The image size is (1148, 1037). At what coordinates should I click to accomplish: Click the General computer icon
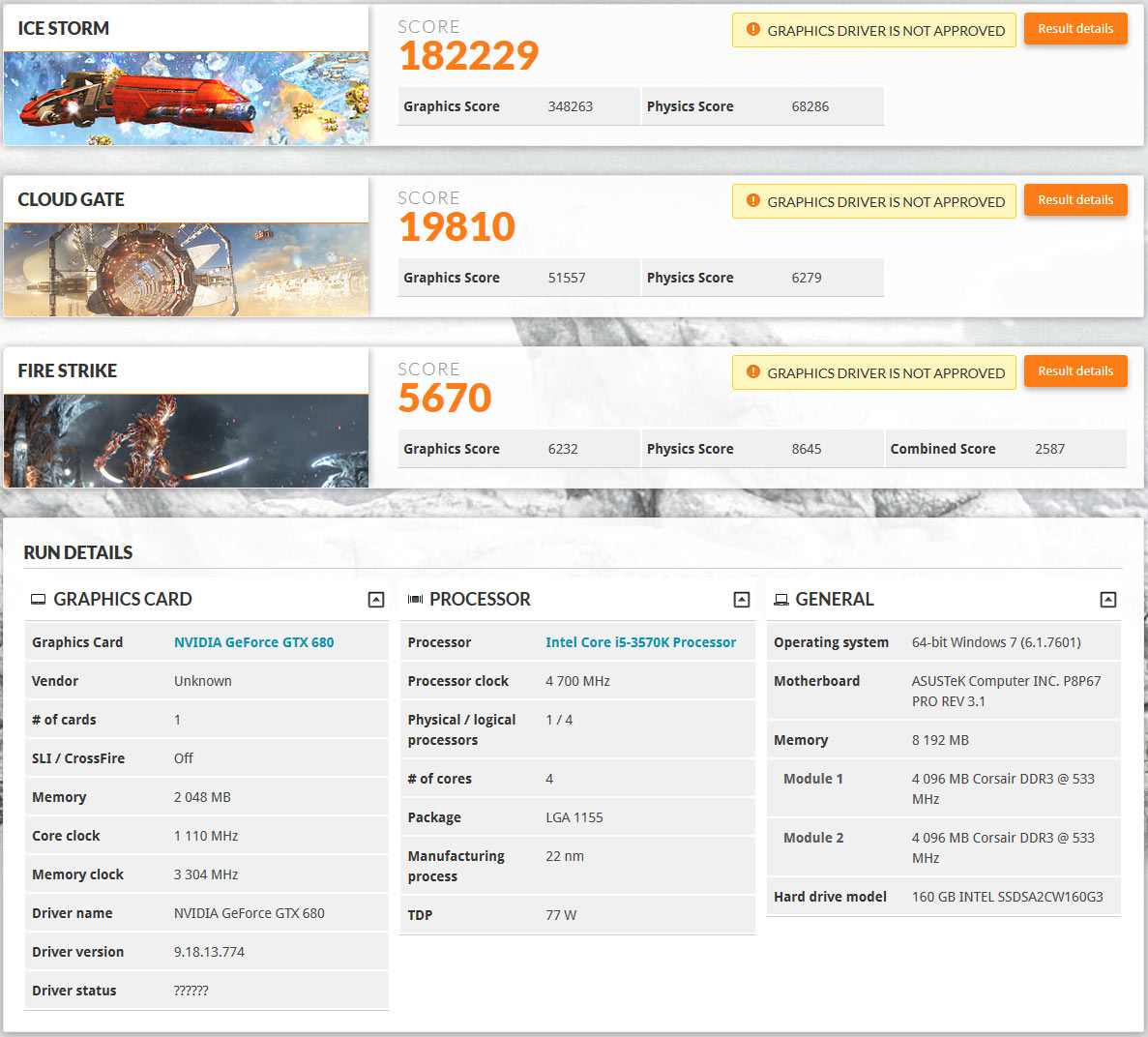point(781,600)
